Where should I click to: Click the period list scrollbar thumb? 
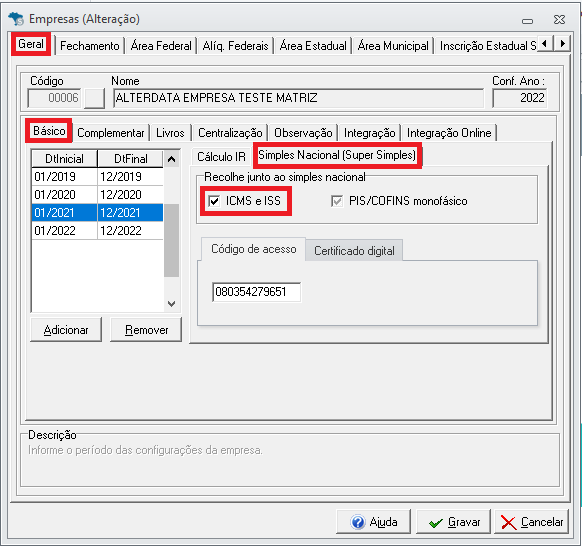[171, 240]
